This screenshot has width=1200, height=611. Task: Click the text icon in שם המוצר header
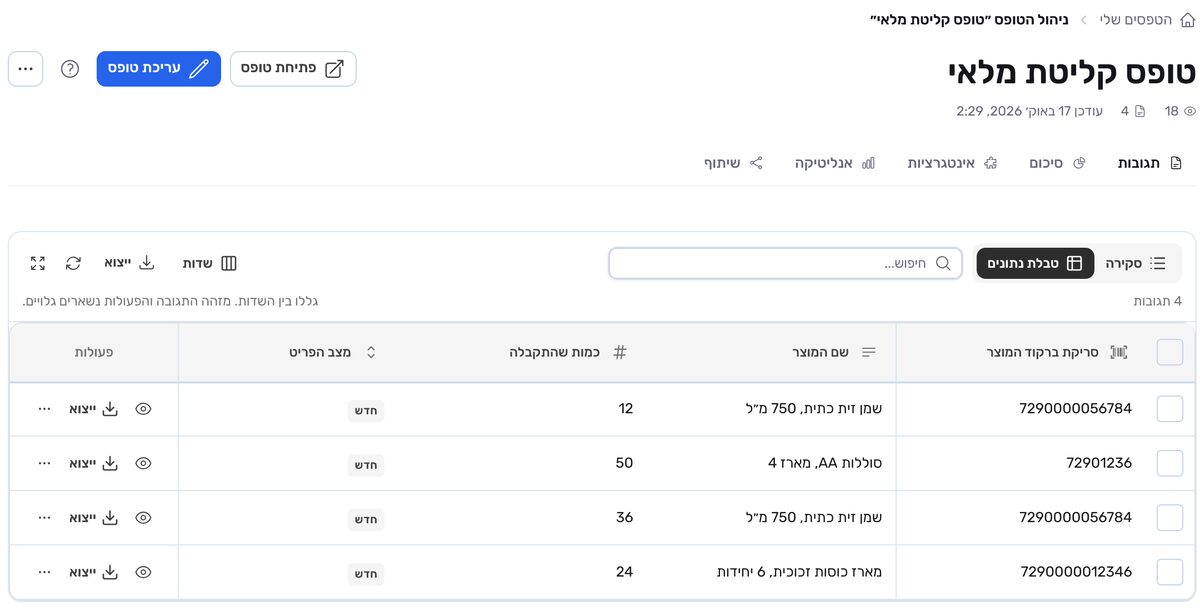pos(869,352)
